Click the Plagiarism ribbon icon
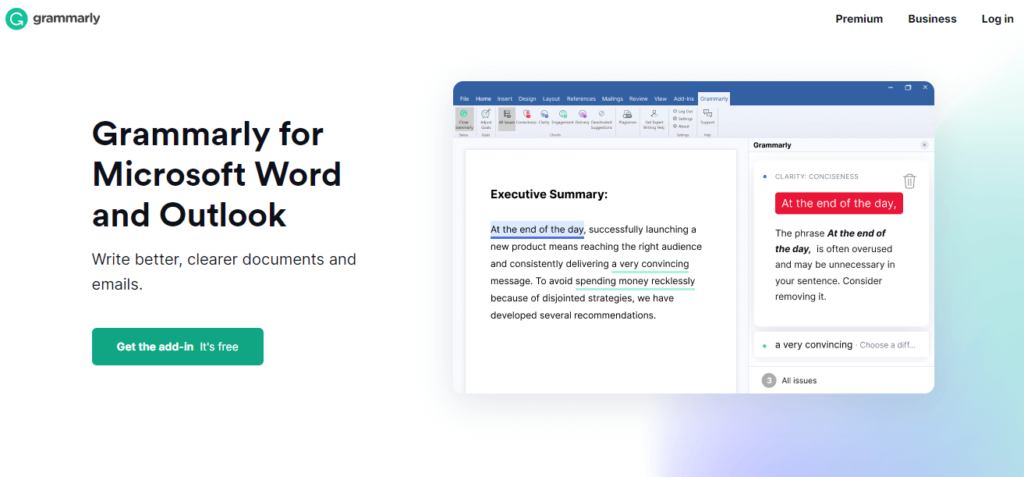1024x477 pixels. (x=628, y=117)
